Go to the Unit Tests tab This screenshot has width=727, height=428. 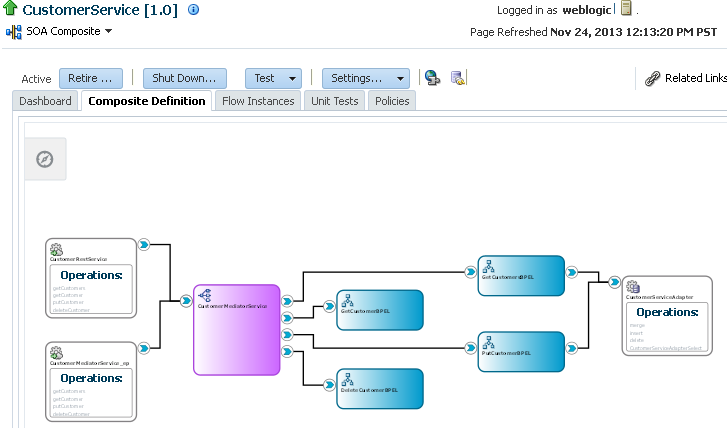pos(334,101)
